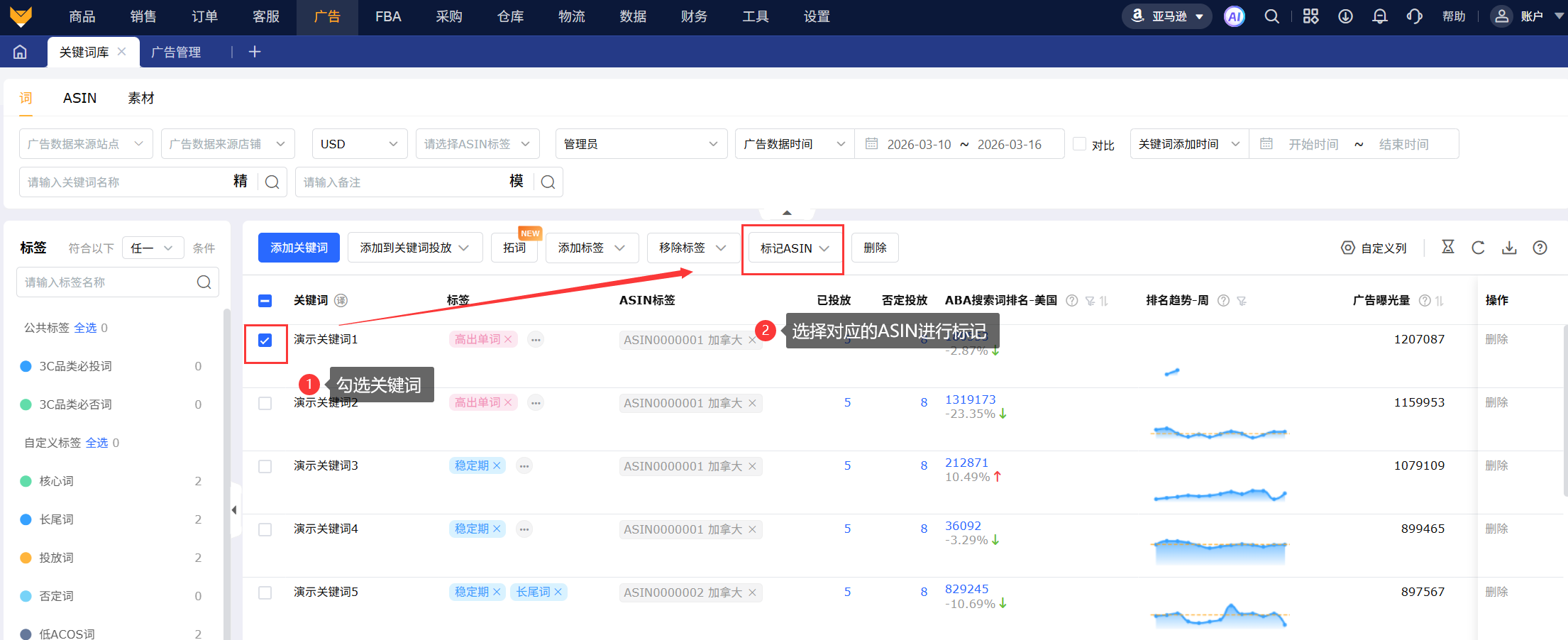Click 删除 link in 演示关键词2 row
The height and width of the screenshot is (640, 1568).
pos(1496,402)
